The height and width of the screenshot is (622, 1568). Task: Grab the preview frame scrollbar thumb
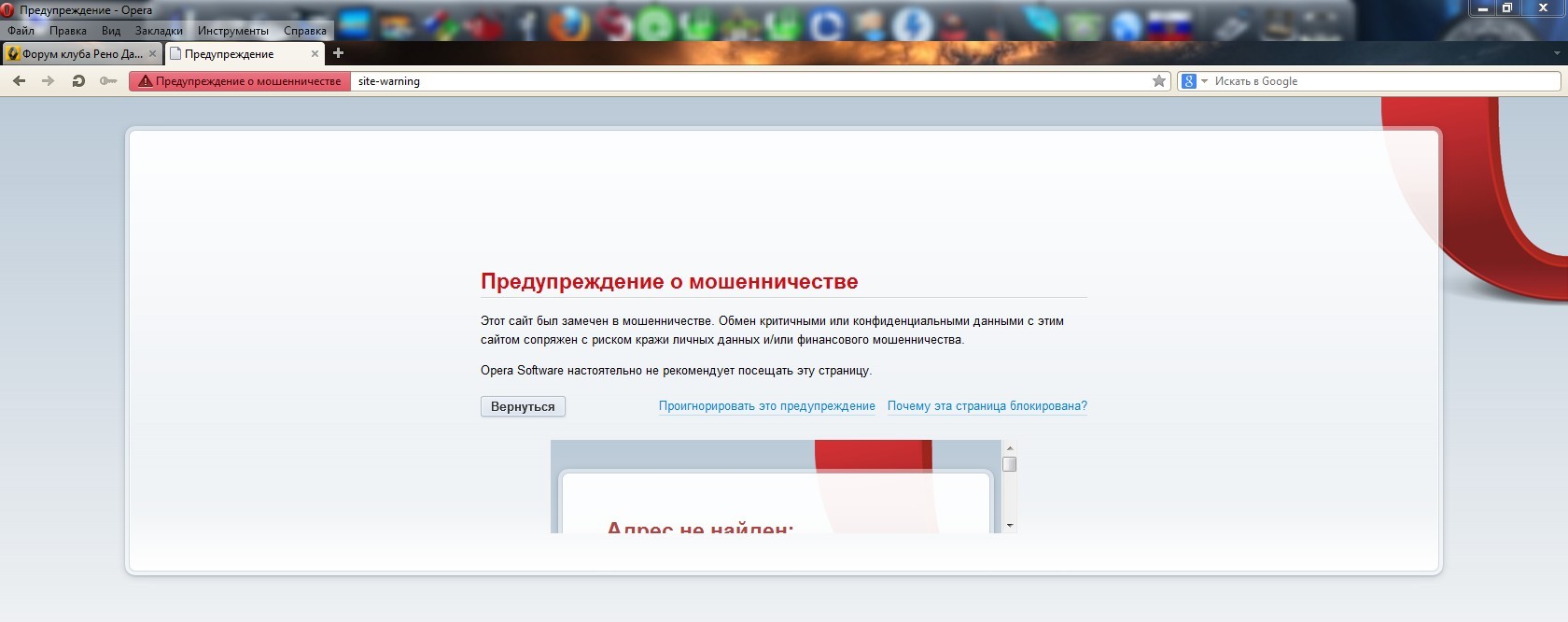pyautogui.click(x=1009, y=464)
